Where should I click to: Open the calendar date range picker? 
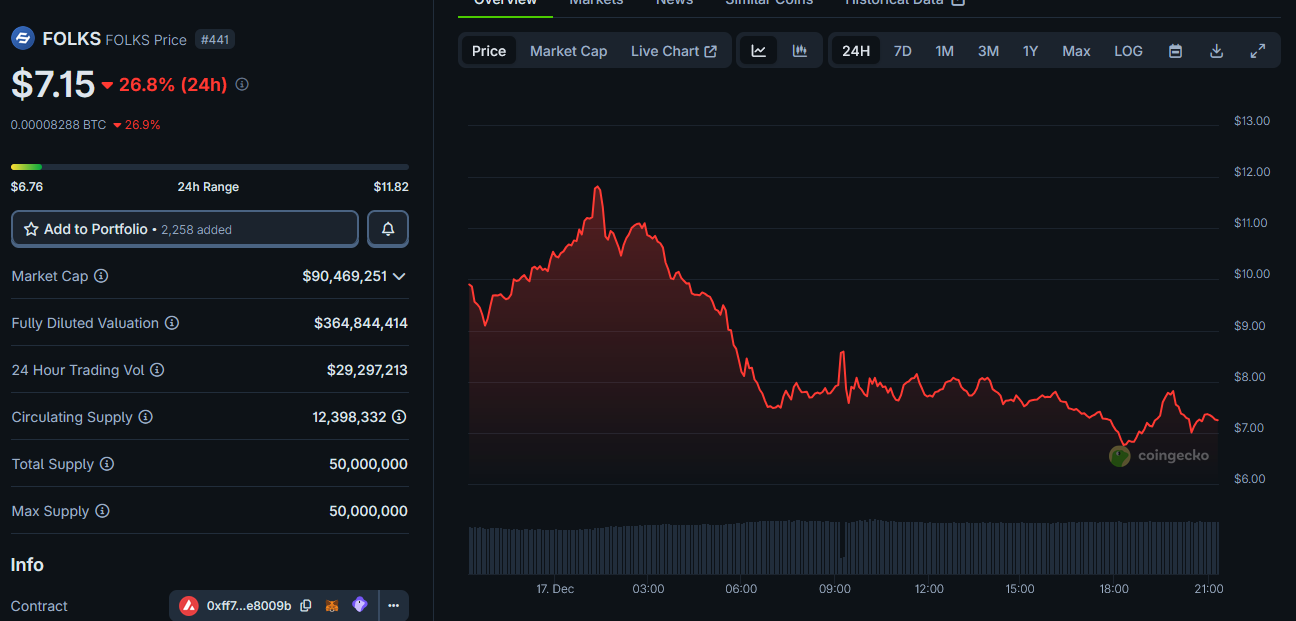tap(1176, 51)
